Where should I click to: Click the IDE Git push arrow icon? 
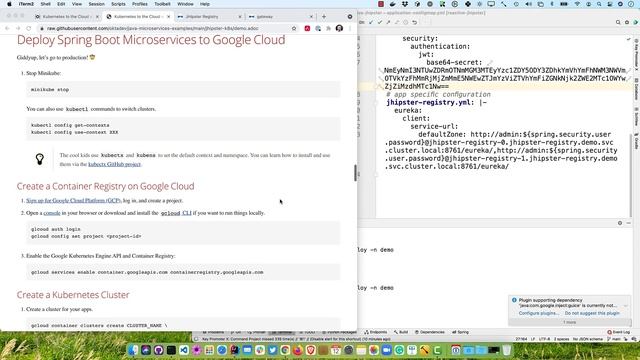point(388,22)
